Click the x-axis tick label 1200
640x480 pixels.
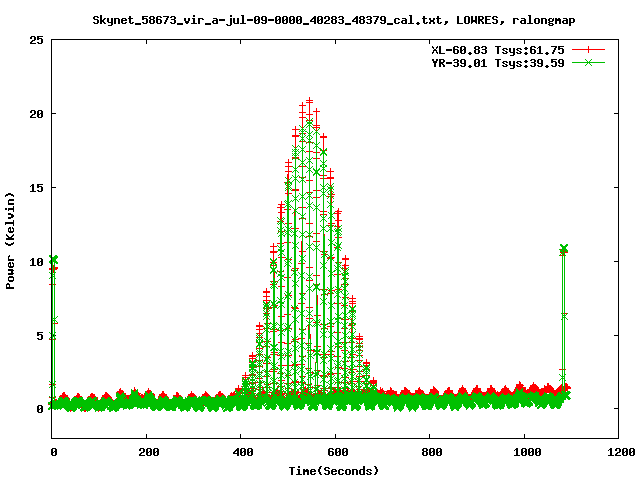pyautogui.click(x=621, y=452)
